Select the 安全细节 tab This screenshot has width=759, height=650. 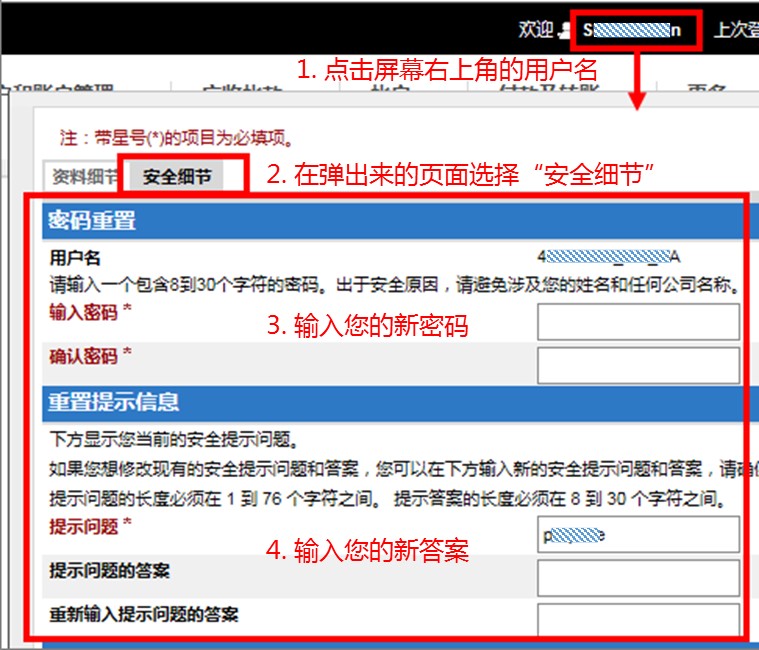click(177, 177)
